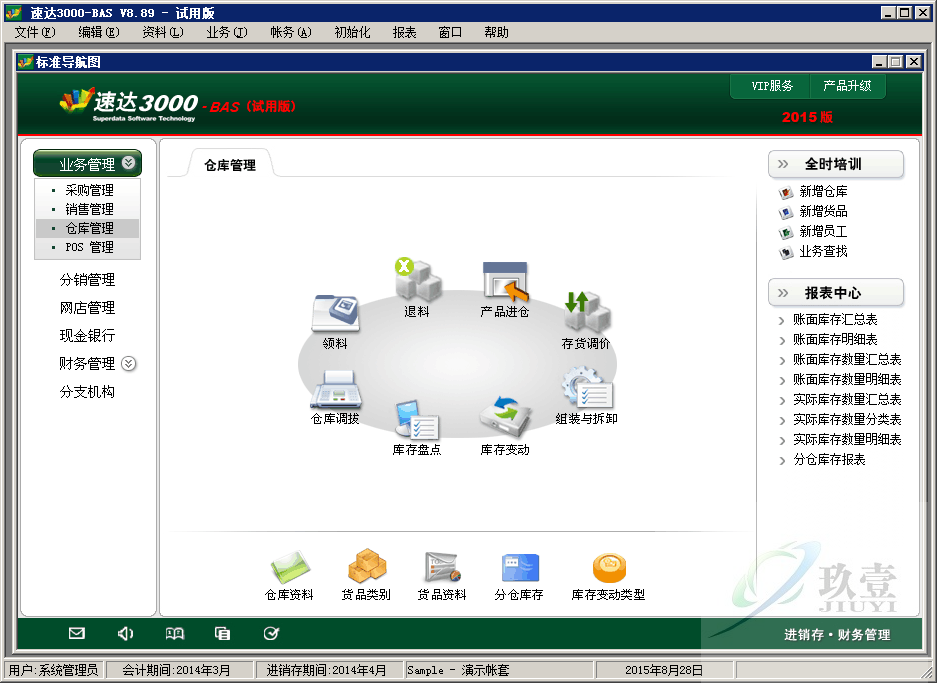Click the speaker icon in bottom bar
Image resolution: width=937 pixels, height=683 pixels.
click(x=125, y=633)
